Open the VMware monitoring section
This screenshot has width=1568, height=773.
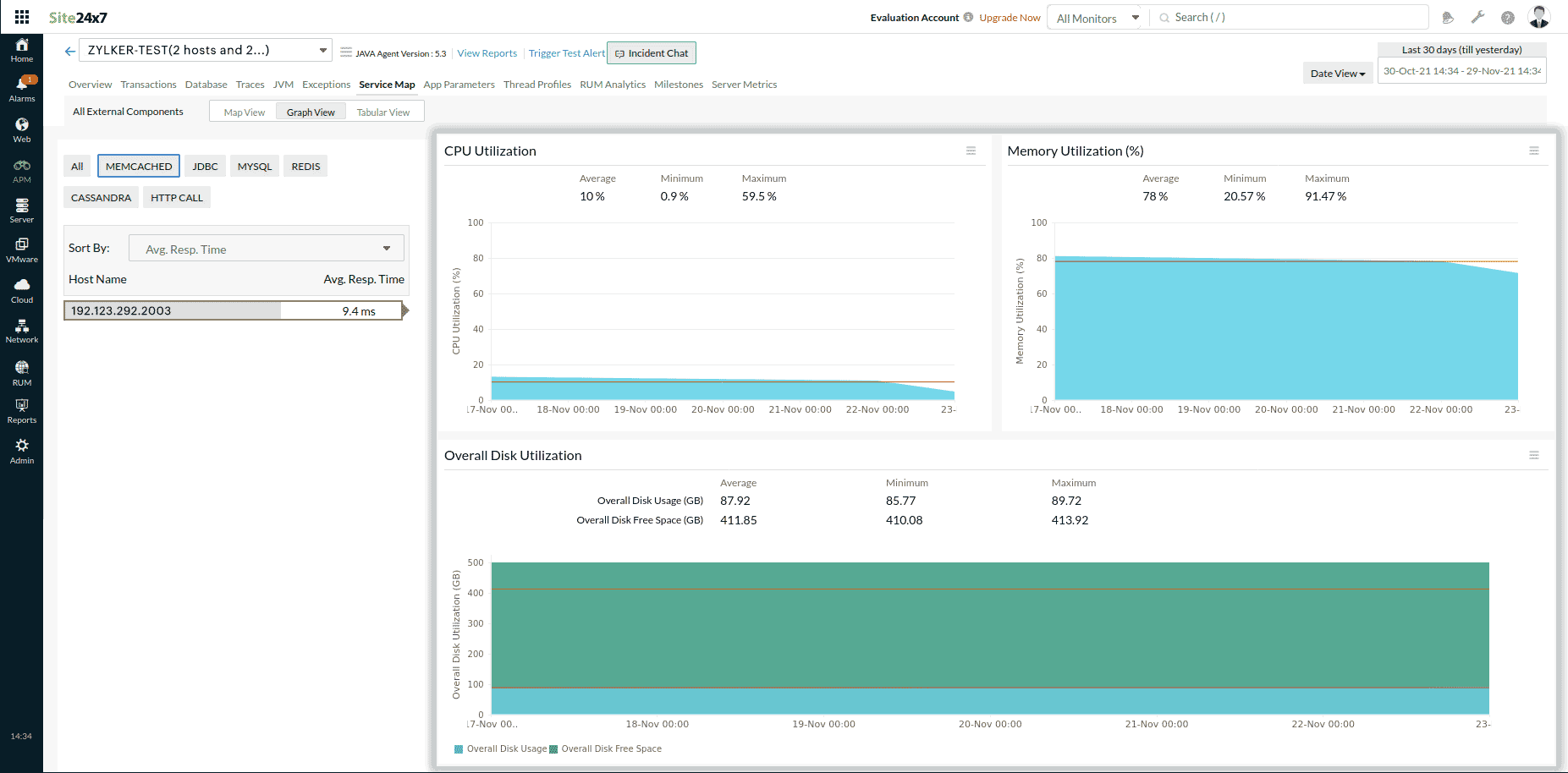(21, 248)
